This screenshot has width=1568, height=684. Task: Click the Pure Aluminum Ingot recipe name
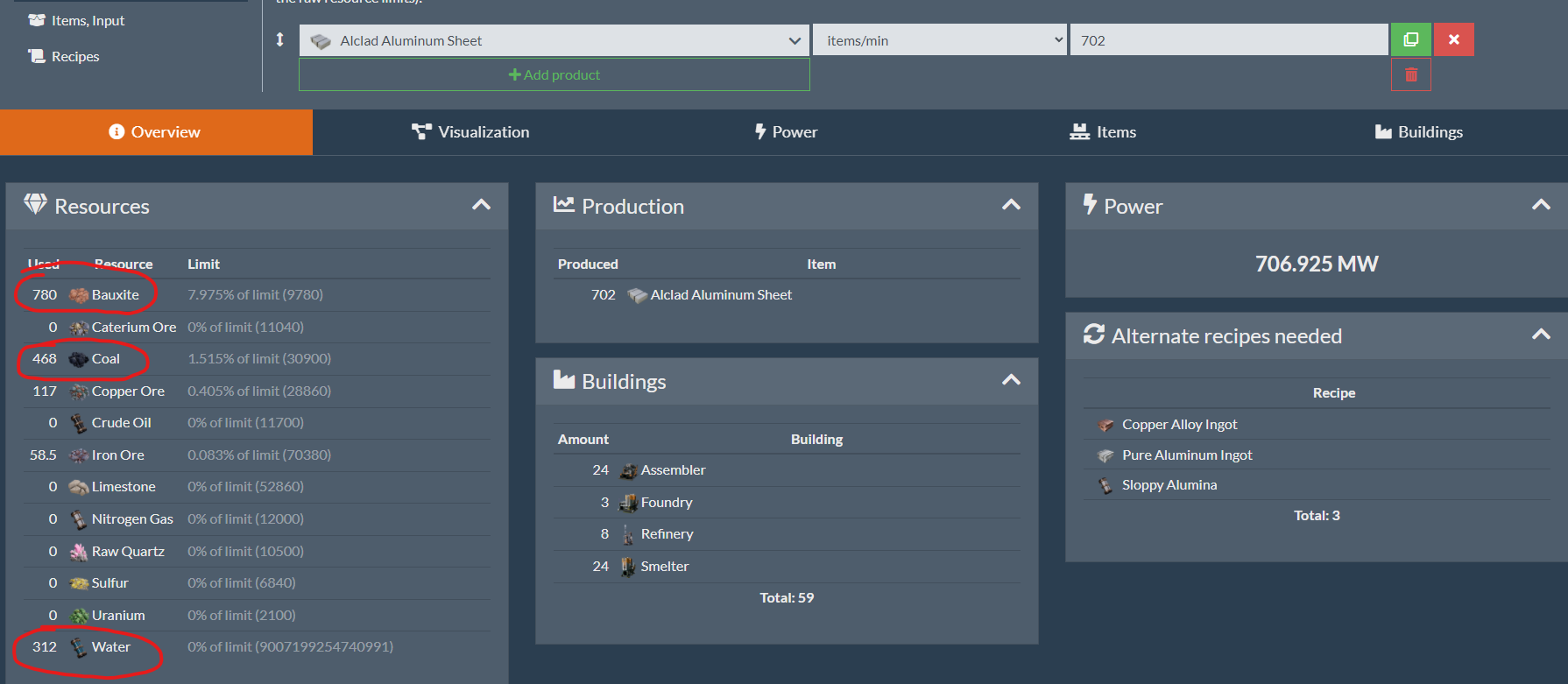(1187, 455)
